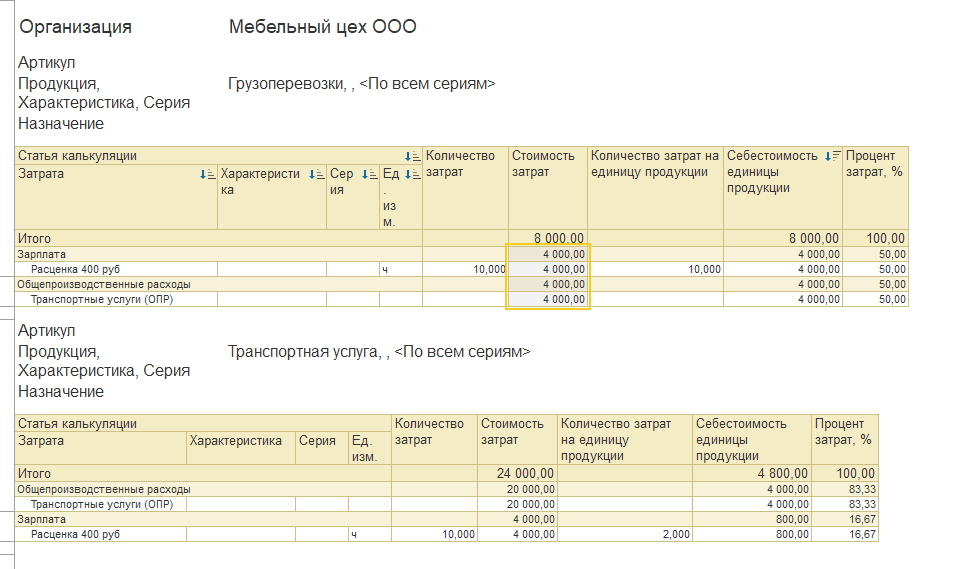Click 100,00 percent in Грузоперевозки Итого row

pos(886,238)
